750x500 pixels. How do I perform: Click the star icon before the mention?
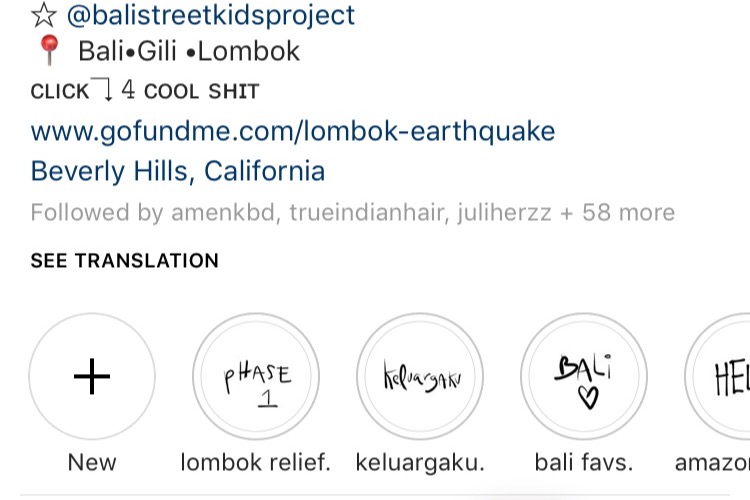pos(44,15)
